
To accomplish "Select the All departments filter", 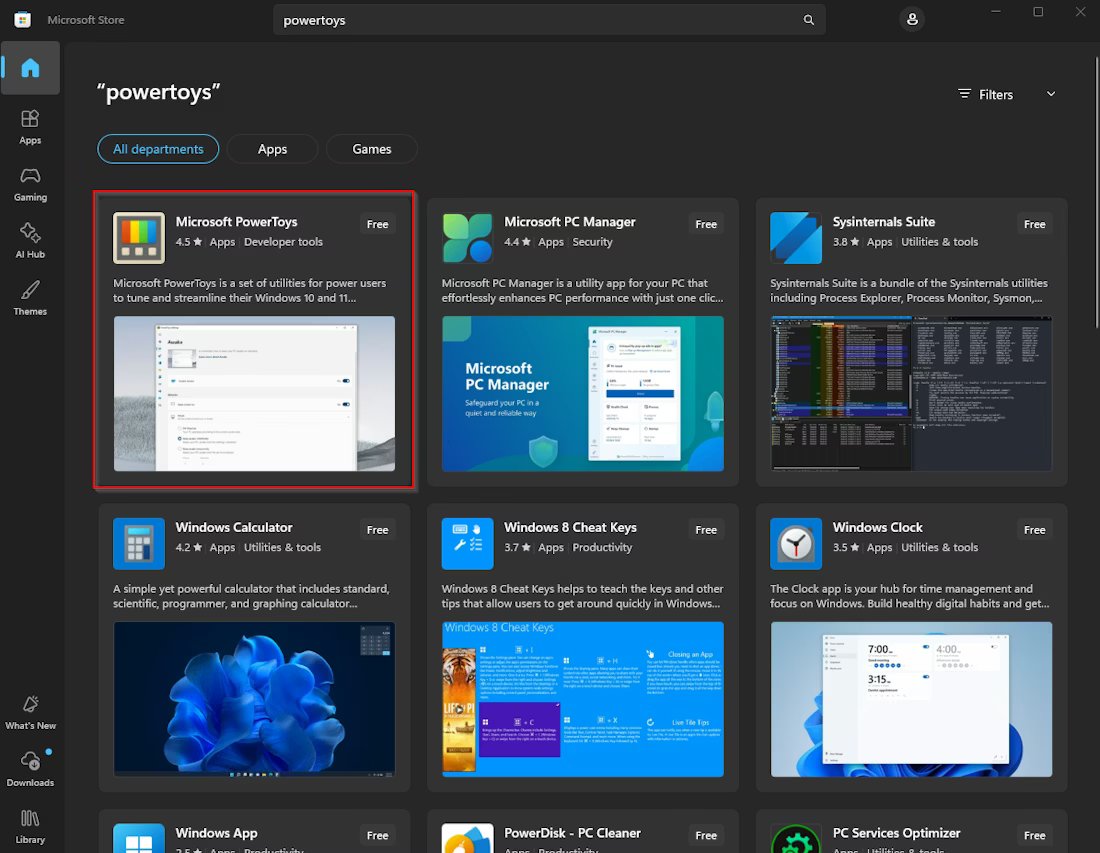I will [x=158, y=149].
